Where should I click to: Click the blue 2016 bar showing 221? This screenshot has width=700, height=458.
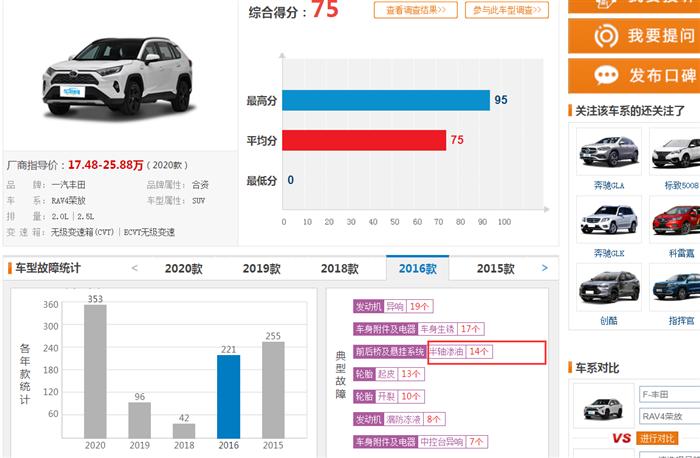(x=229, y=396)
